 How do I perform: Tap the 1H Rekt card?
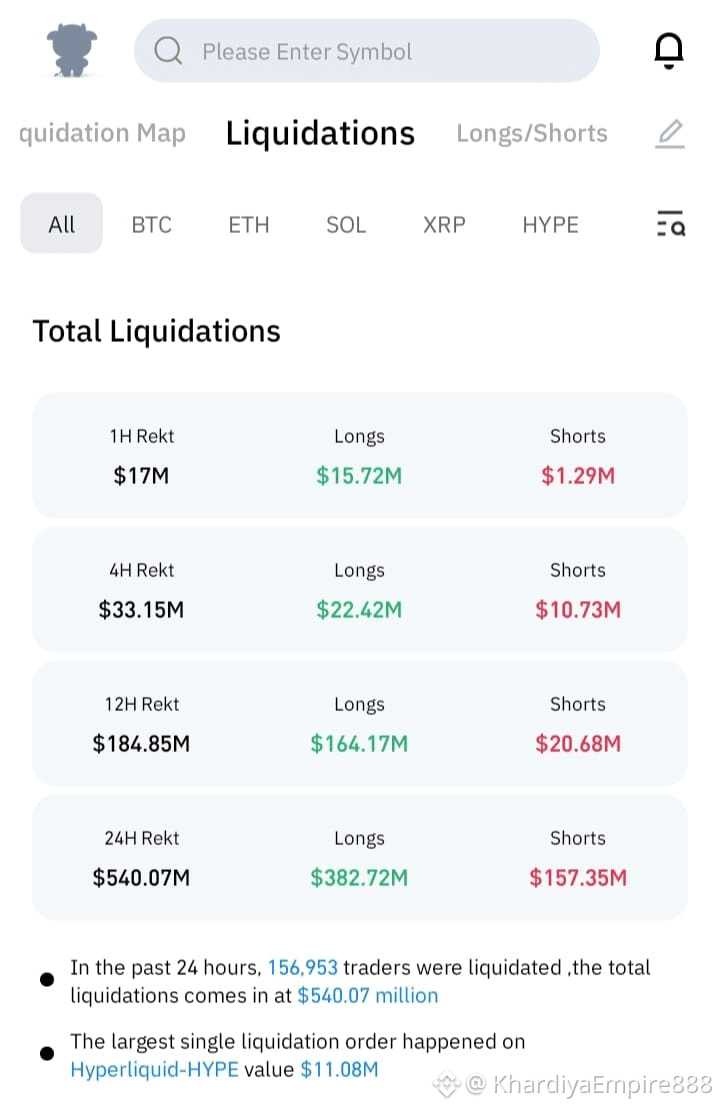pyautogui.click(x=359, y=455)
